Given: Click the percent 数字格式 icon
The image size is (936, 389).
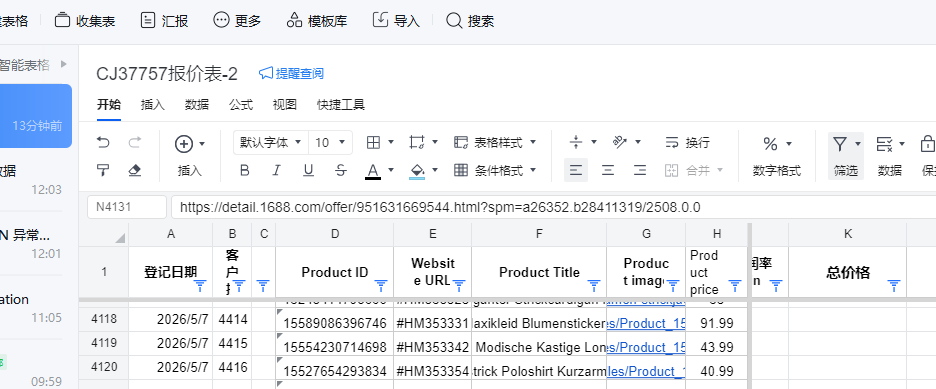Looking at the screenshot, I should 770,144.
